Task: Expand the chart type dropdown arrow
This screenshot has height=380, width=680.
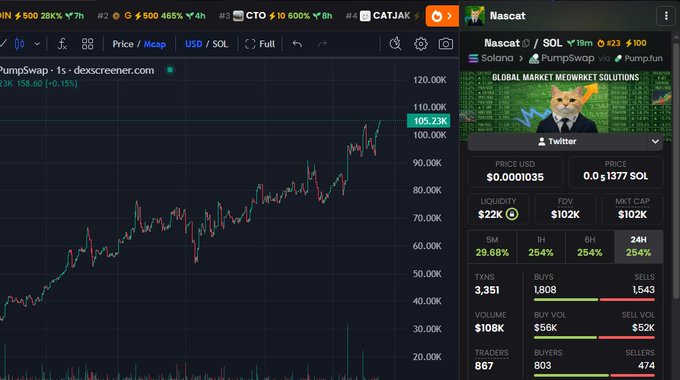Action: point(37,44)
